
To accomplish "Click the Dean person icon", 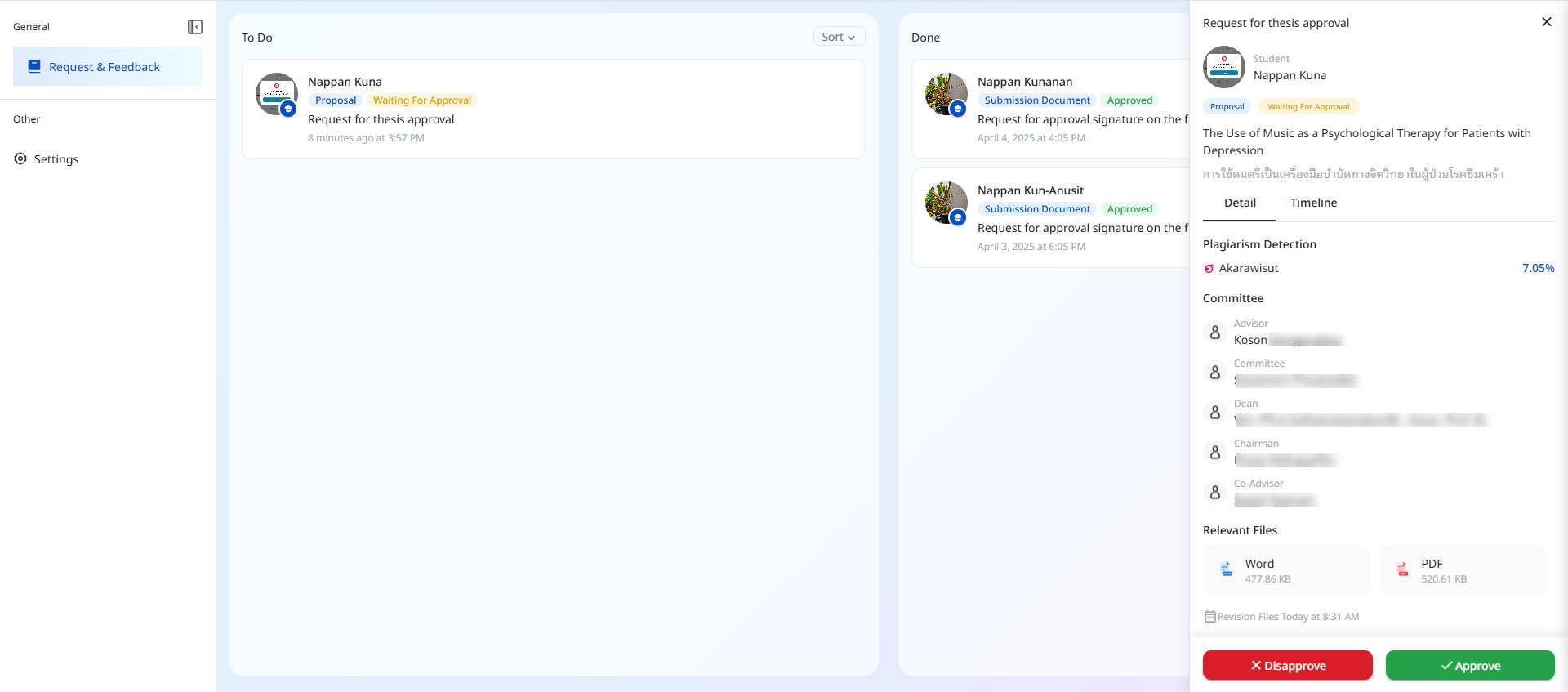I will tap(1215, 413).
